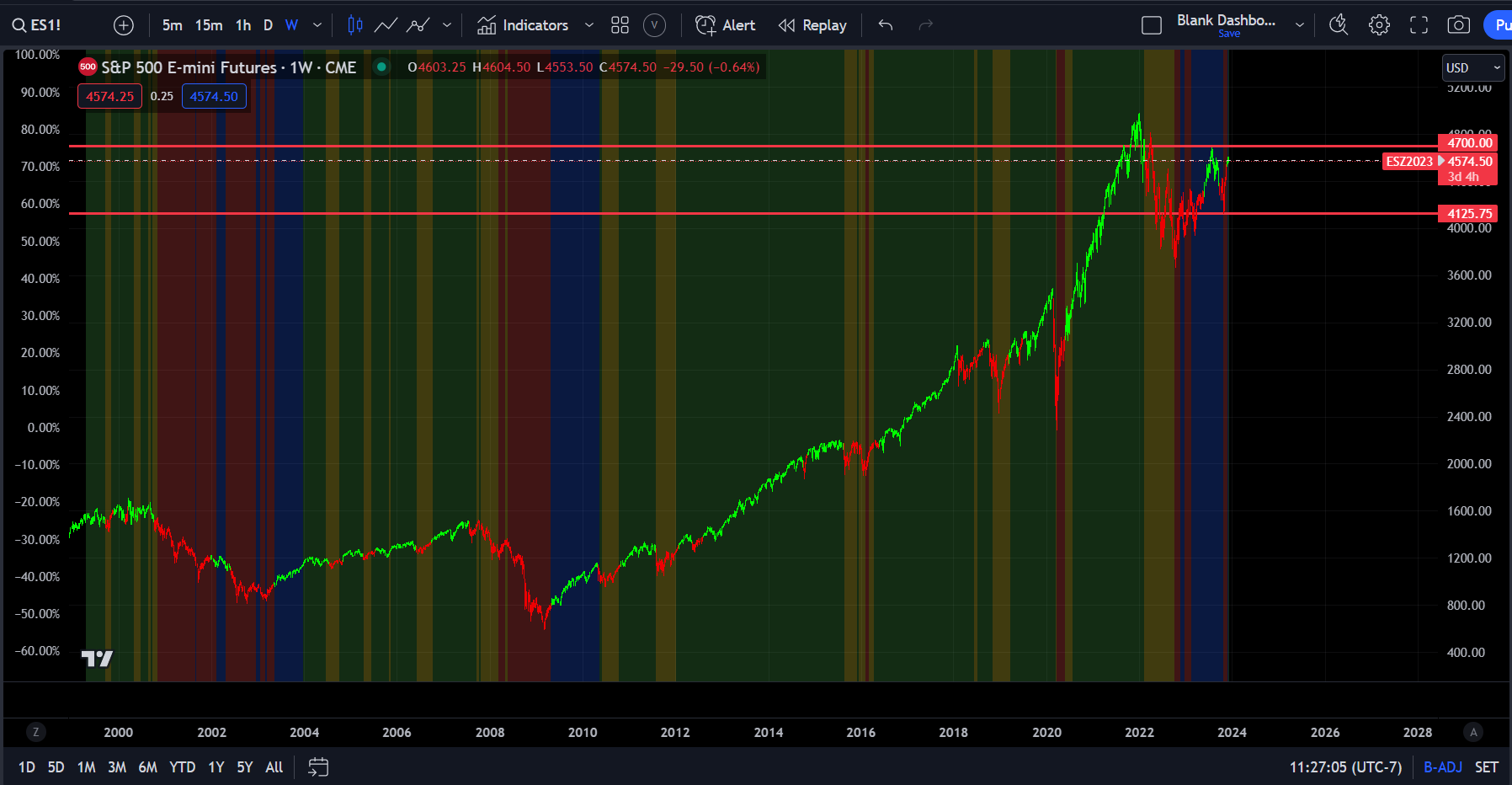Toggle the Blank Dashboard checkbox

tap(1151, 24)
